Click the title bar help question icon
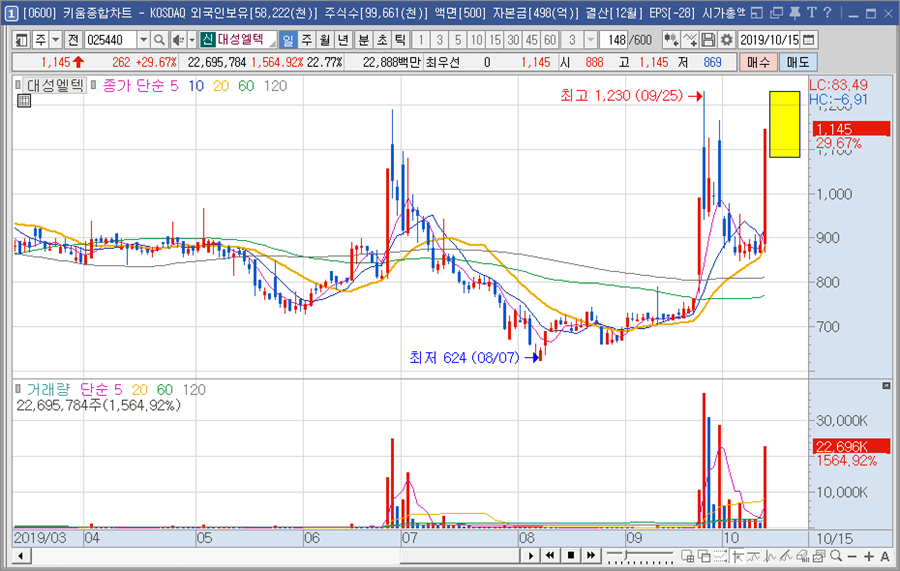Image resolution: width=900 pixels, height=571 pixels. click(827, 12)
